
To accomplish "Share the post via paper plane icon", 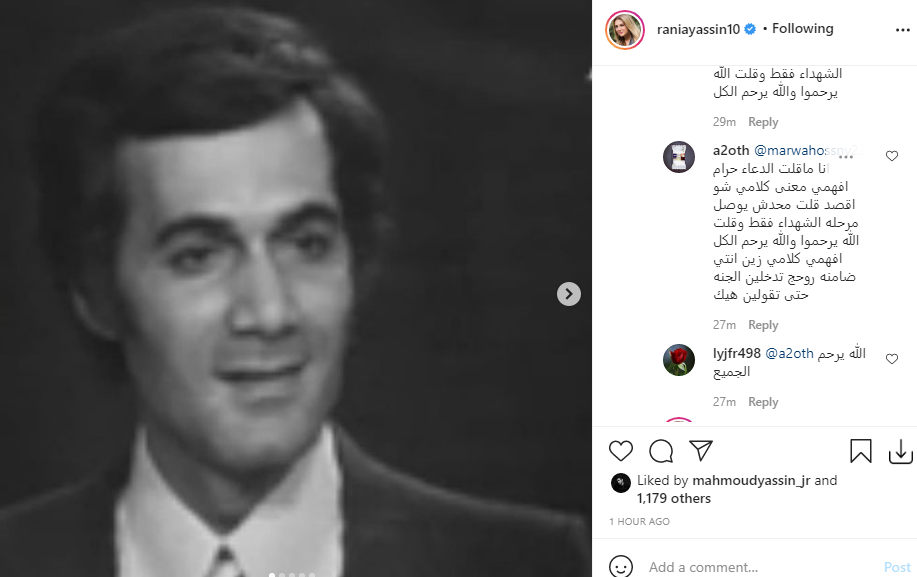I will point(701,450).
